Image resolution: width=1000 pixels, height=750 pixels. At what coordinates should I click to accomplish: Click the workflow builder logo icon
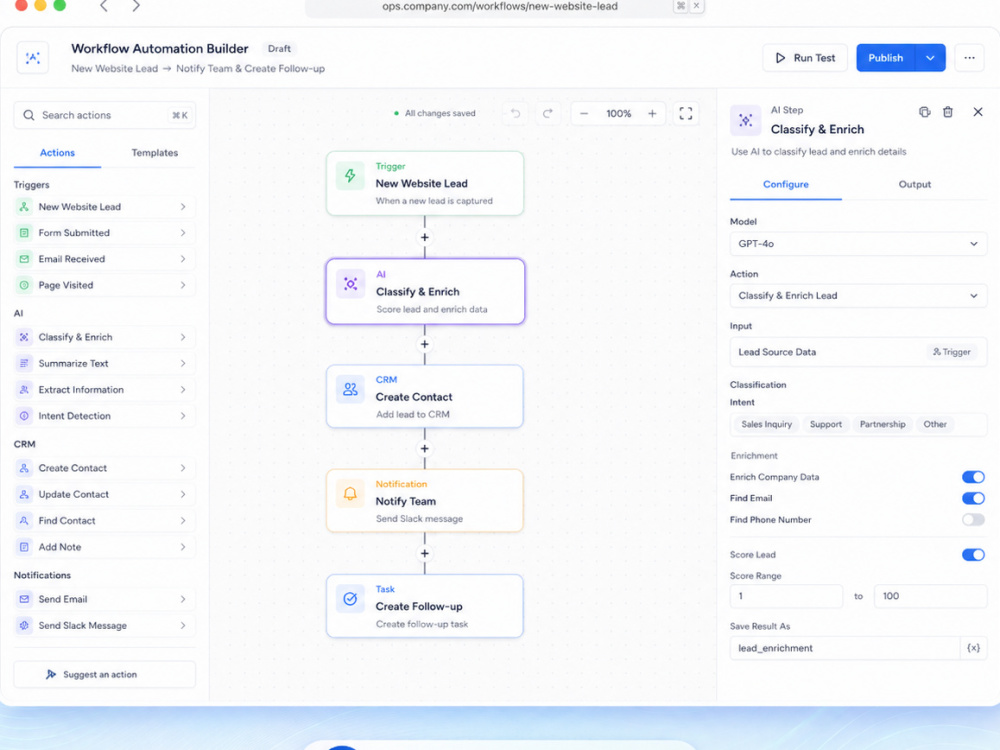(33, 58)
